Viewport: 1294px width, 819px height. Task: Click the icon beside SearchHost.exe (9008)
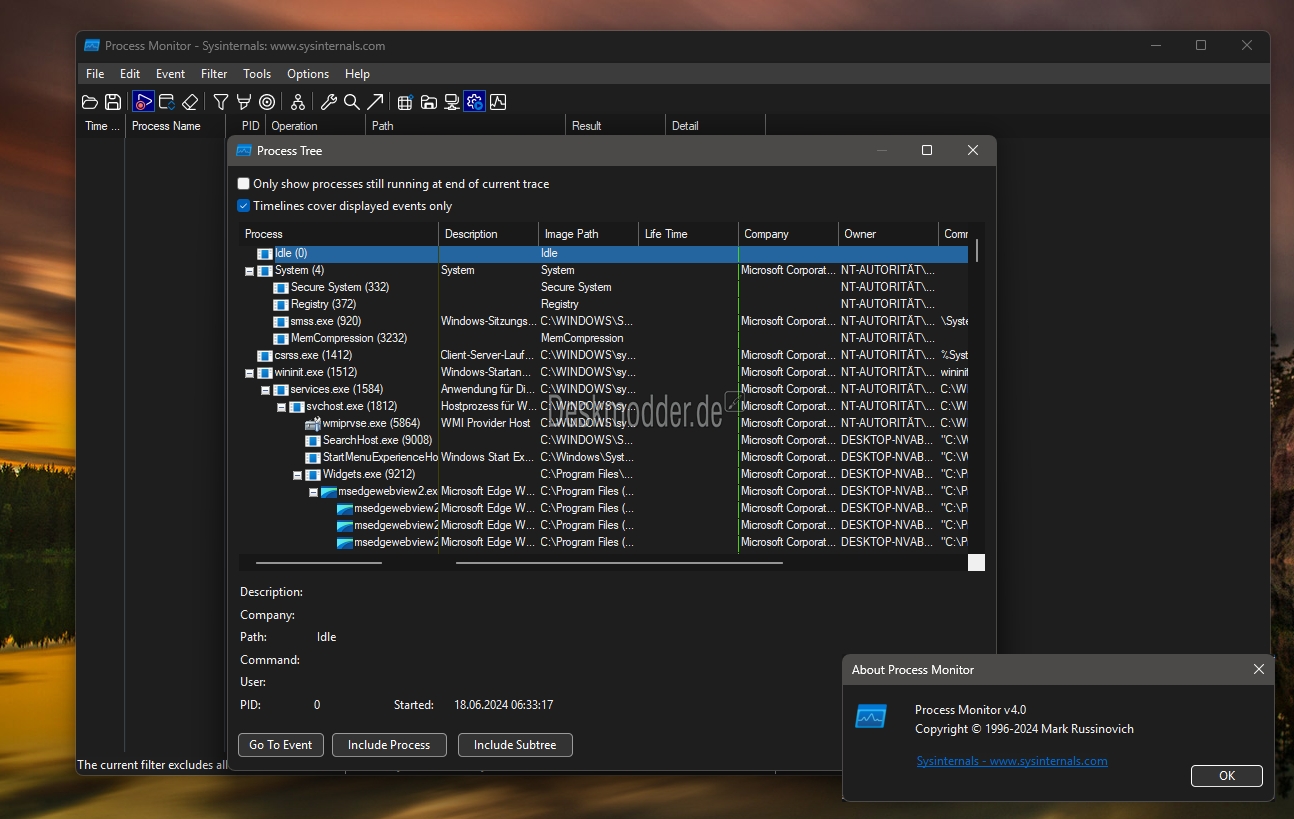pos(313,441)
